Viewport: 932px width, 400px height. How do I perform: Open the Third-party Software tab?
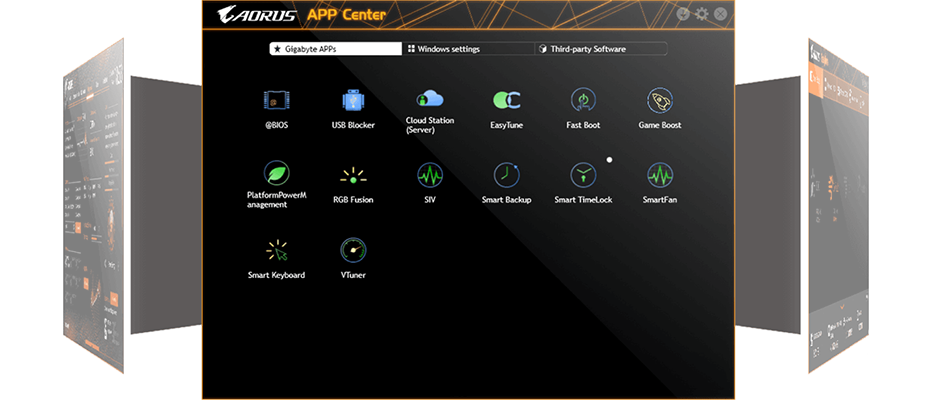point(601,49)
